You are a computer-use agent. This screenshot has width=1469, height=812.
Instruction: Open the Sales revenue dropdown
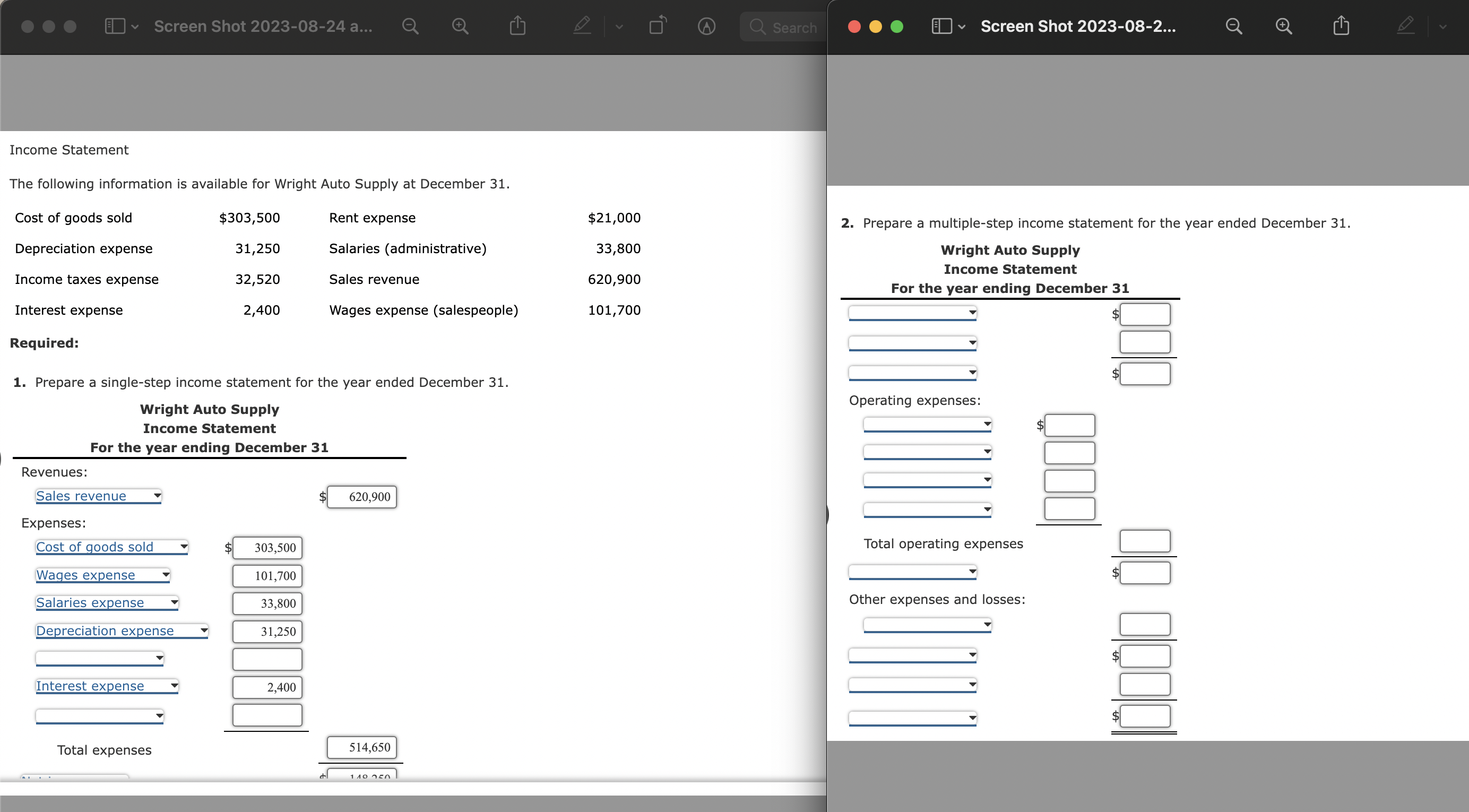pos(98,496)
